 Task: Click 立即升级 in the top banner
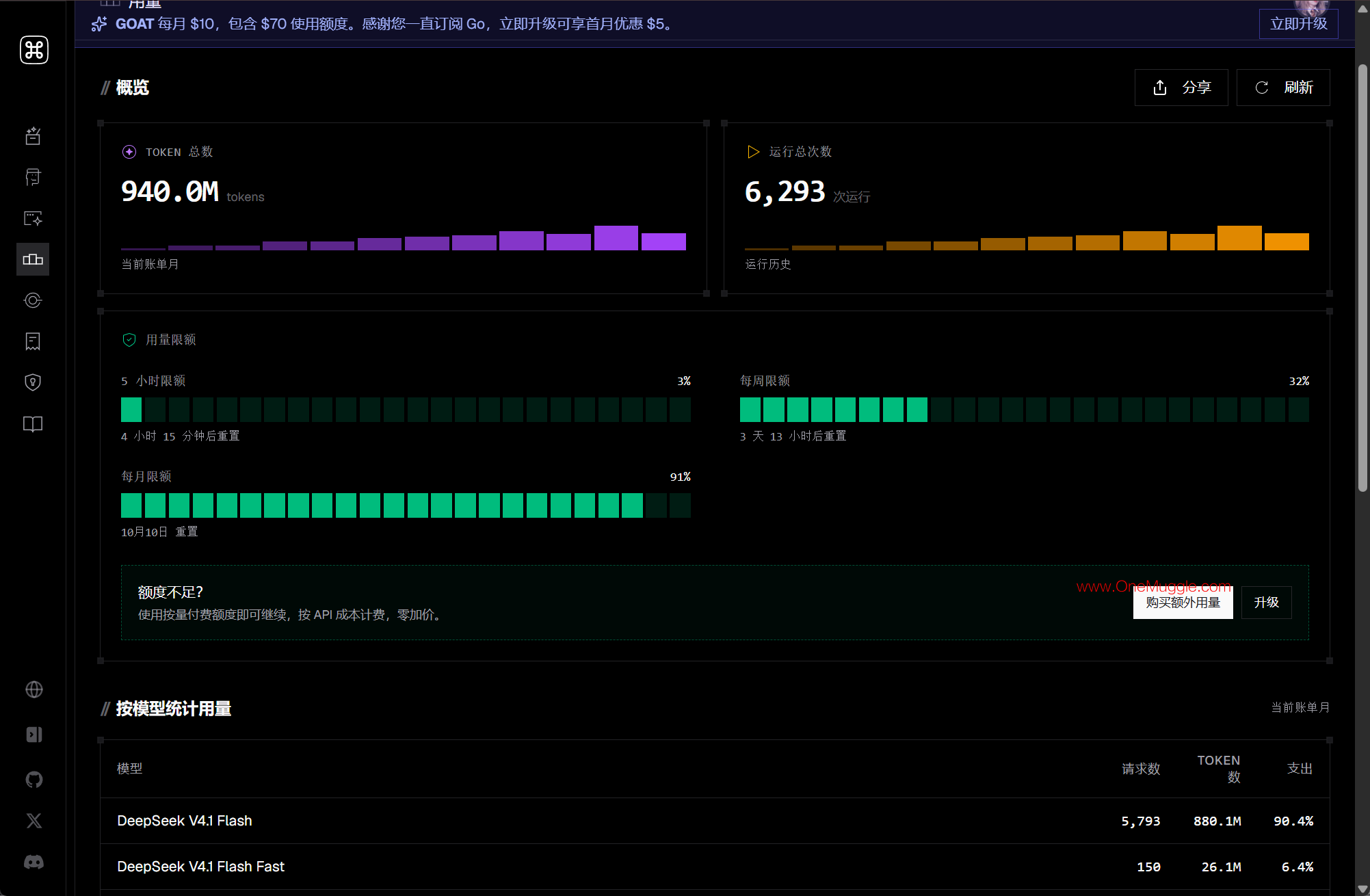[x=1298, y=24]
